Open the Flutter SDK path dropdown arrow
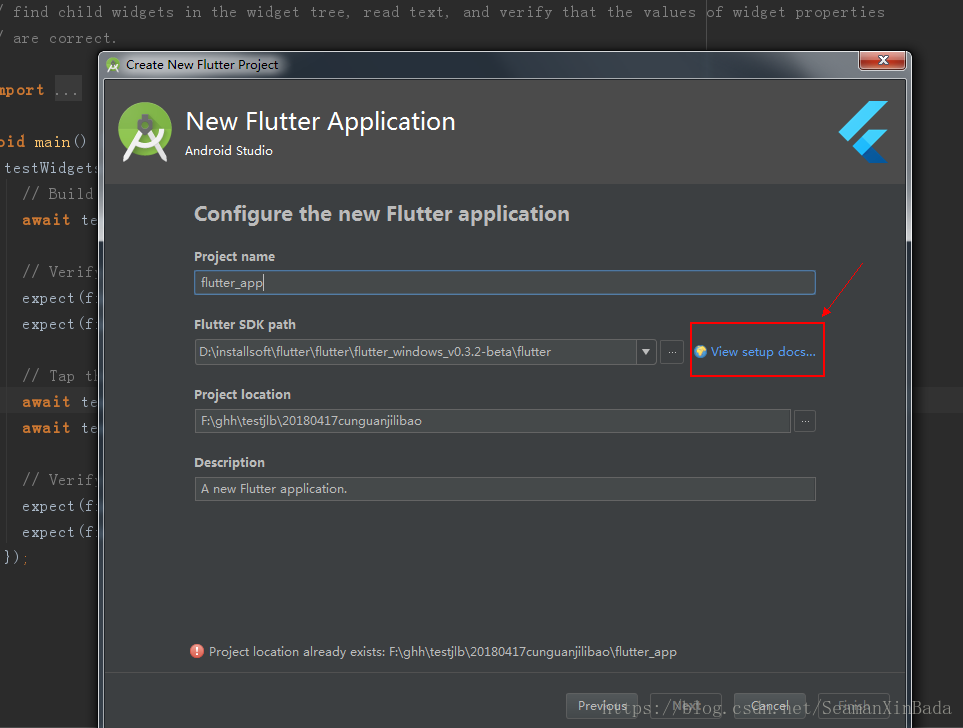Image resolution: width=963 pixels, height=728 pixels. pyautogui.click(x=645, y=352)
